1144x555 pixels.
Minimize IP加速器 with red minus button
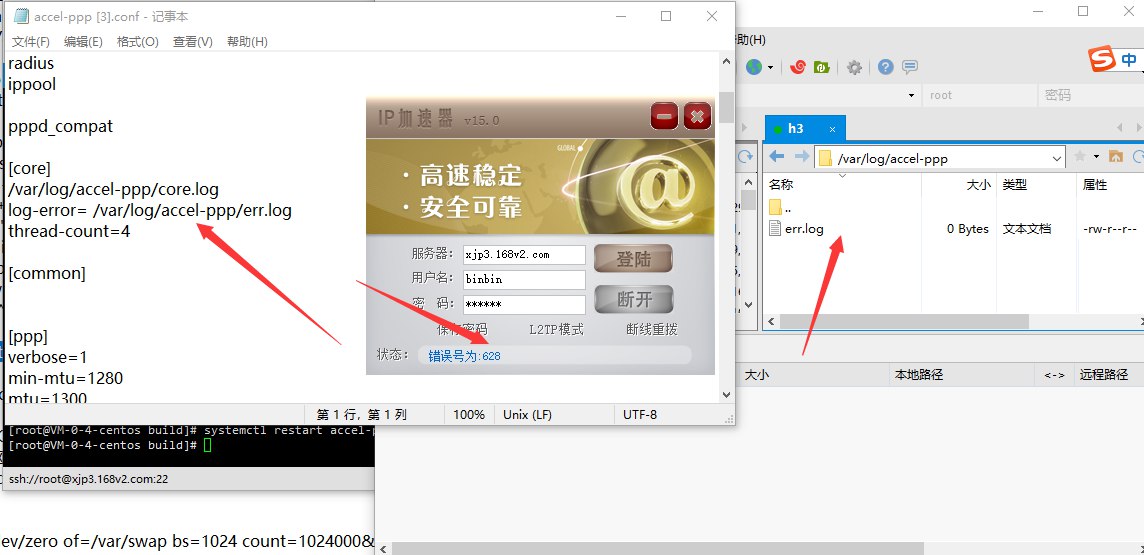tap(665, 116)
